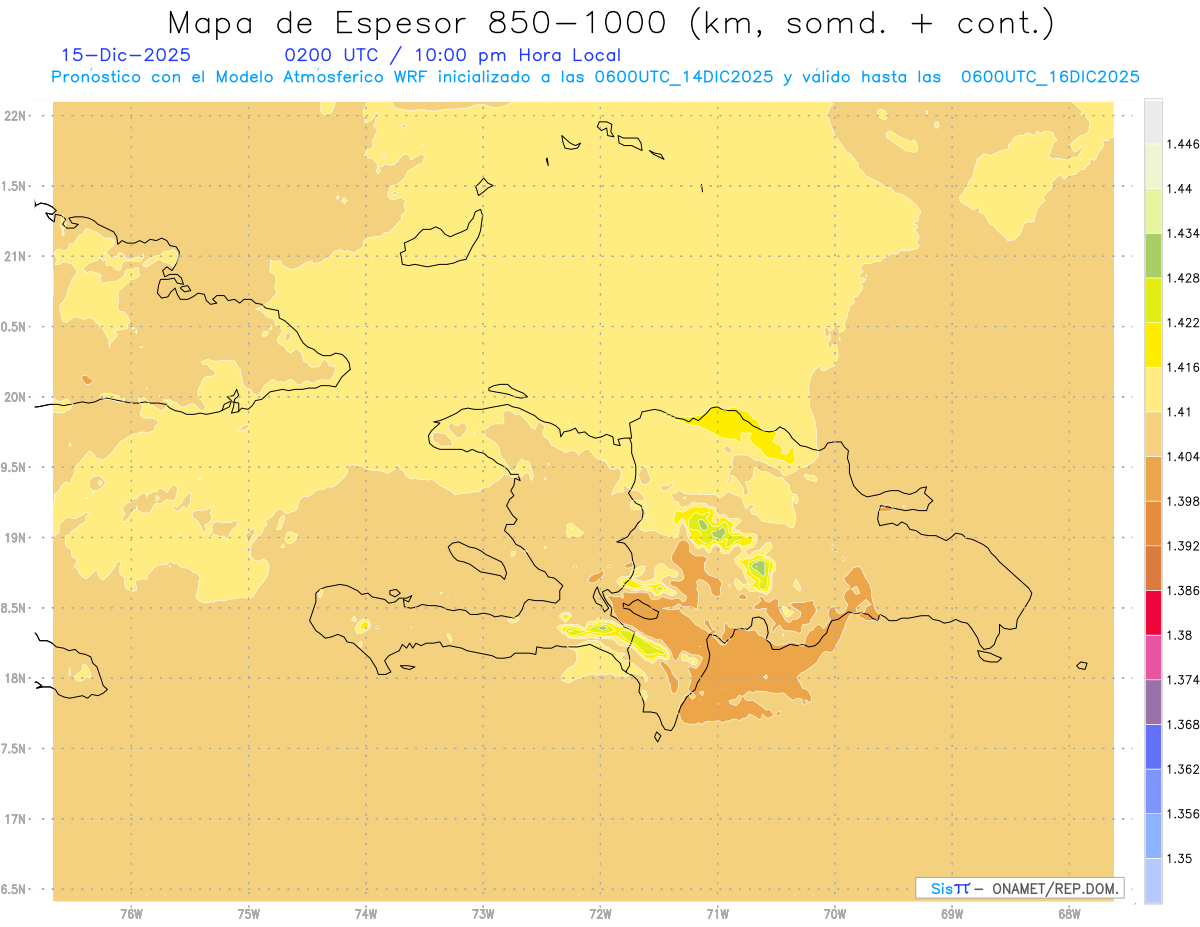Click the legend value '1.398'

pos(1182,501)
